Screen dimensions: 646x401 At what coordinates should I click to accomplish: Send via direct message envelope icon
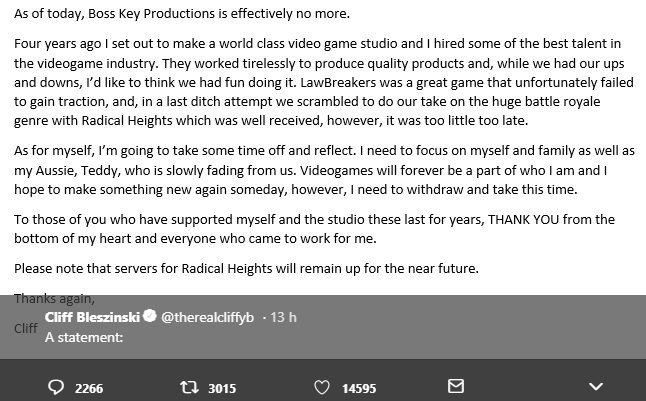456,386
